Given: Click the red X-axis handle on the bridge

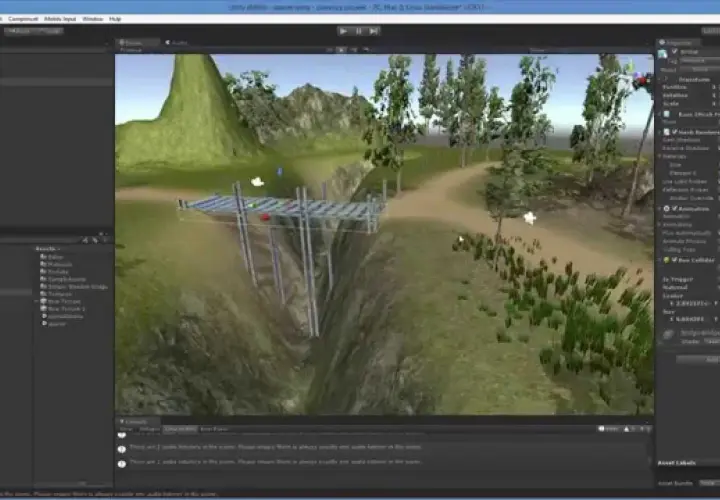Looking at the screenshot, I should (x=265, y=217).
